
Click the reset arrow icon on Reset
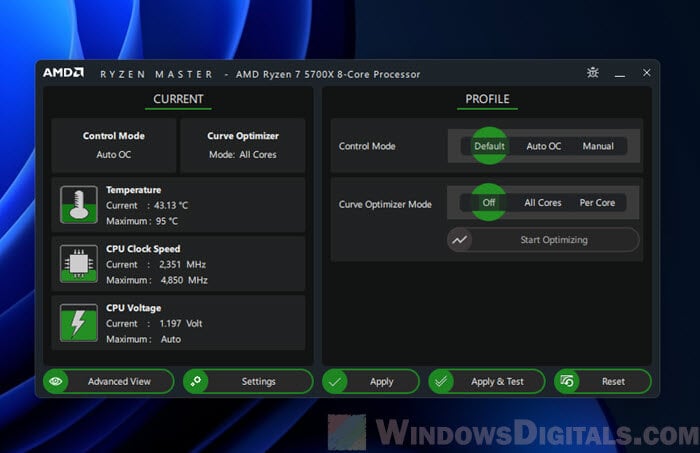point(567,382)
